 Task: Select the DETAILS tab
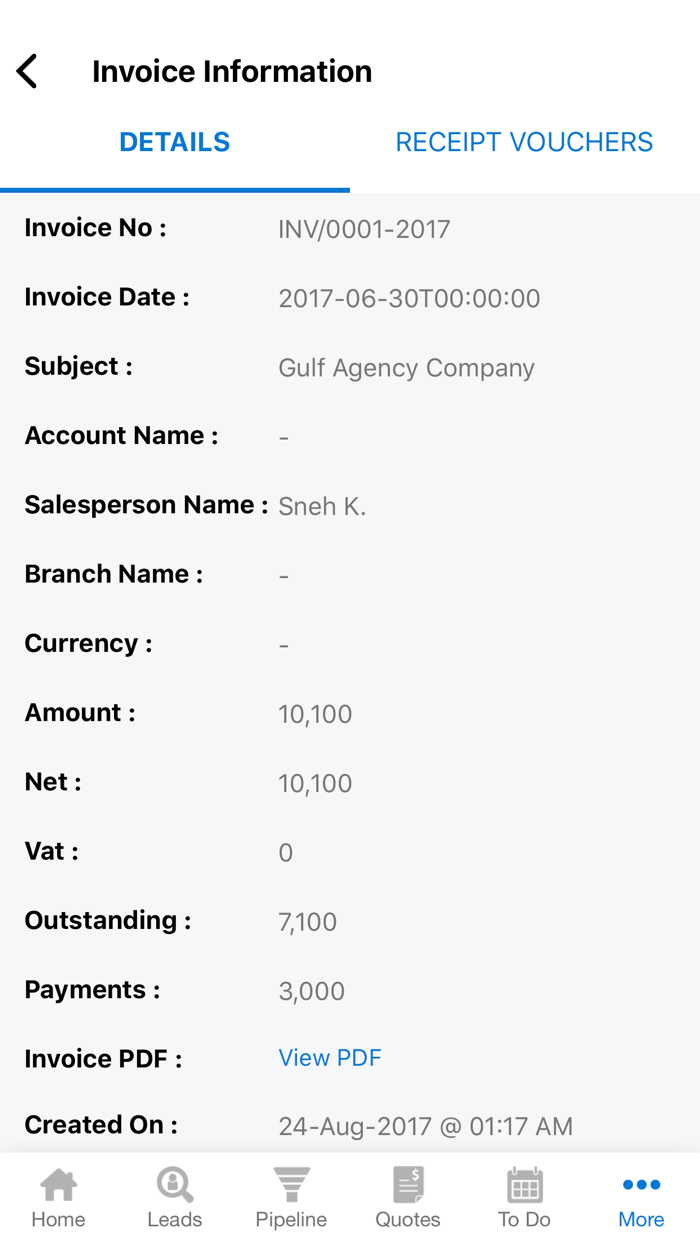point(174,141)
